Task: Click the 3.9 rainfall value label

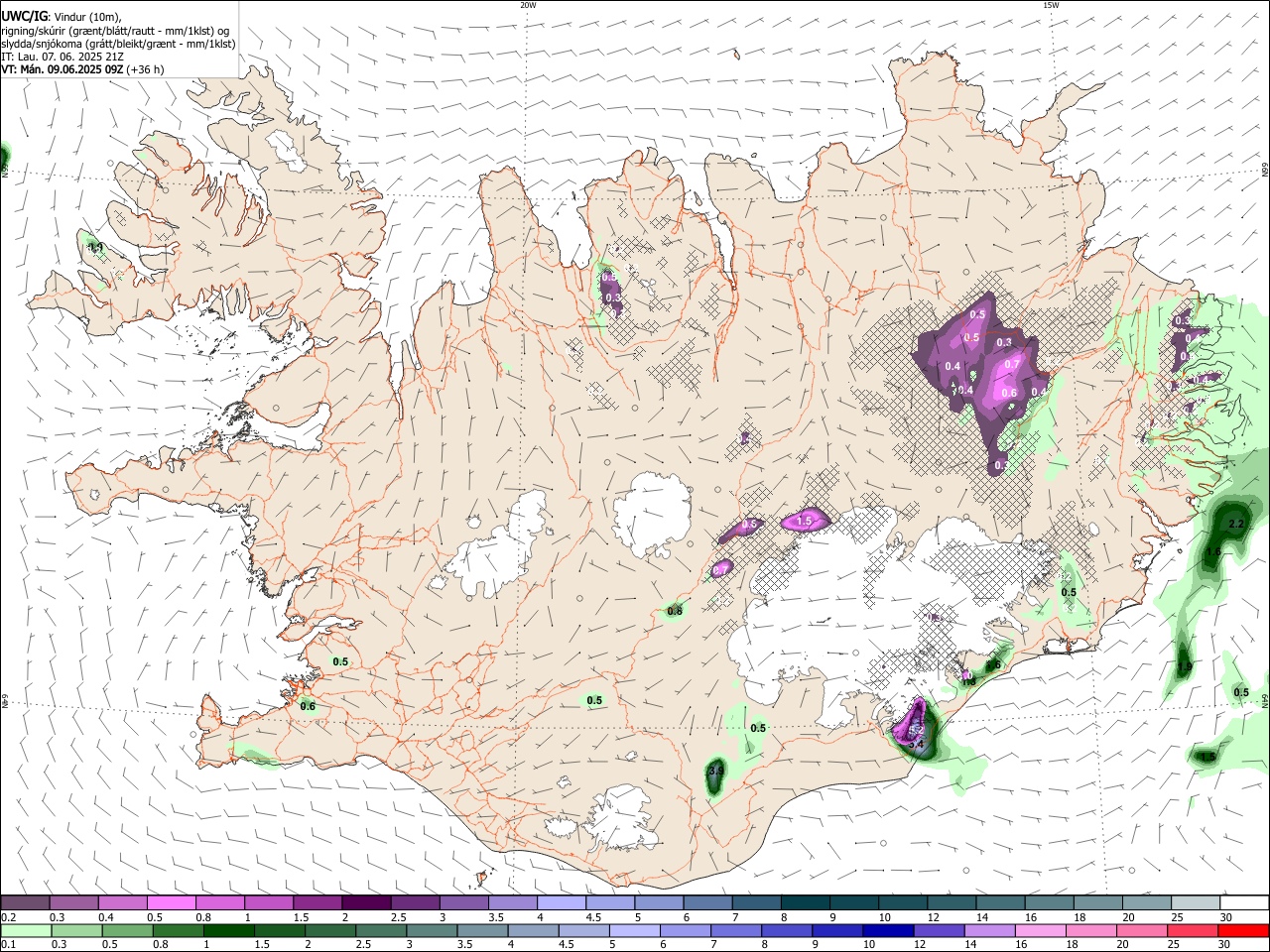Action: (715, 770)
